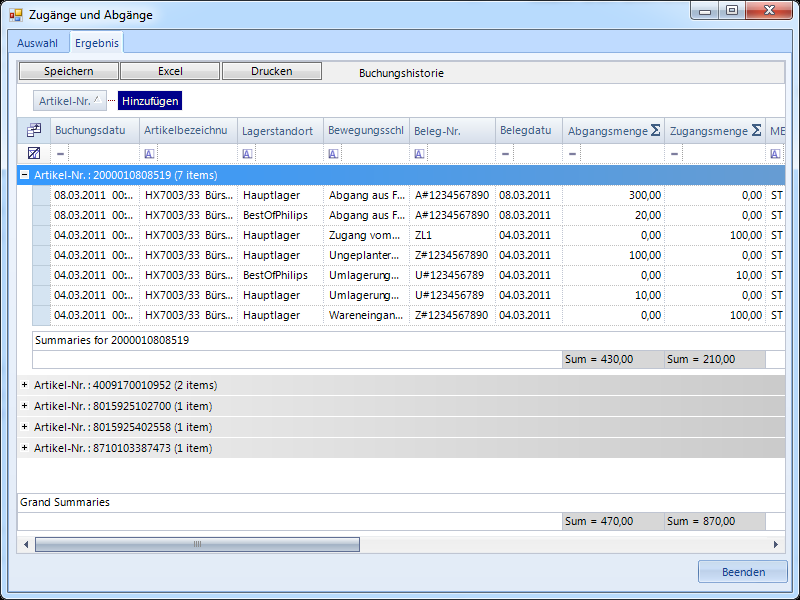Sort by the Artikelbezeichnung column header

(188, 131)
